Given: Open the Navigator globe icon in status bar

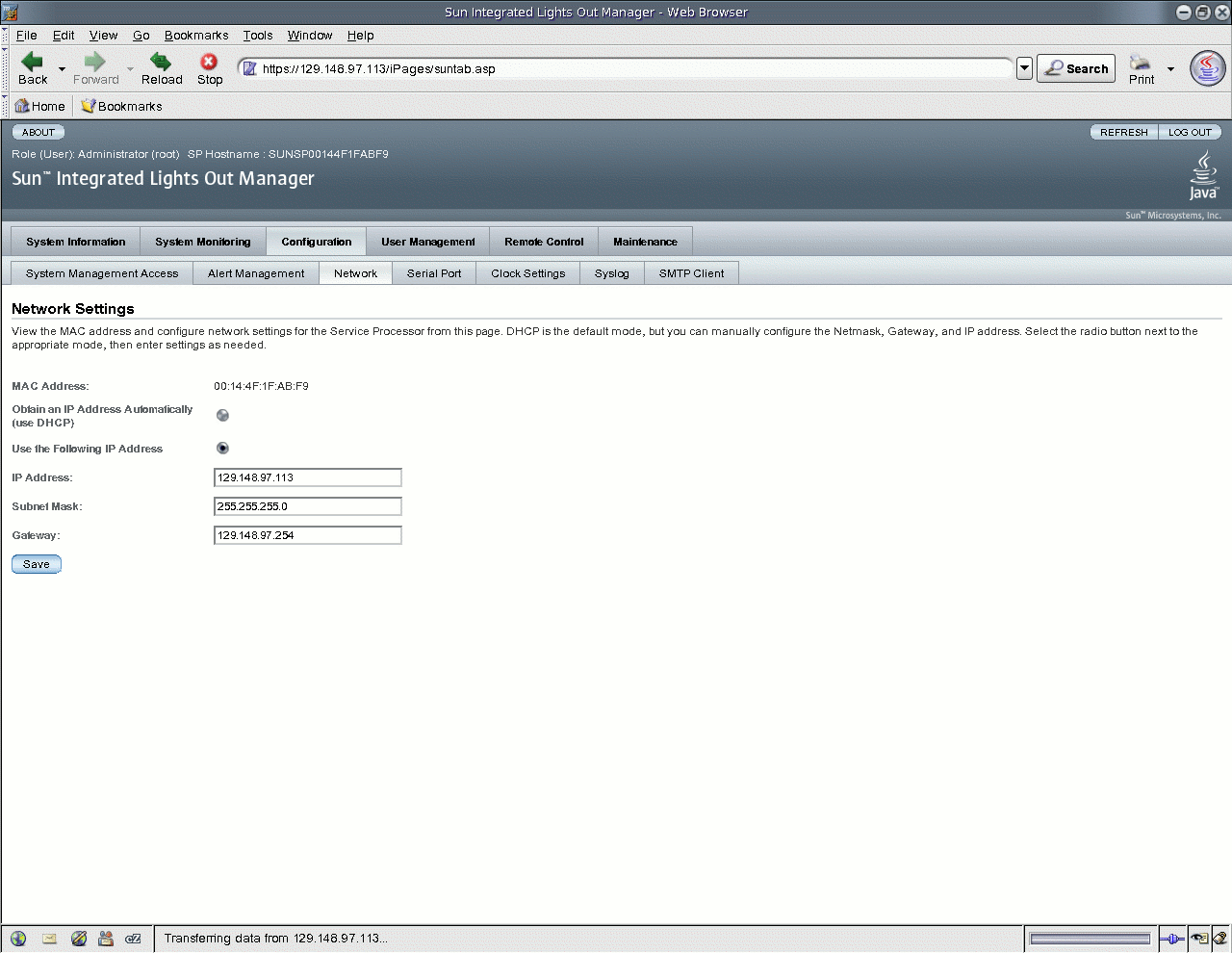Looking at the screenshot, I should [x=18, y=939].
